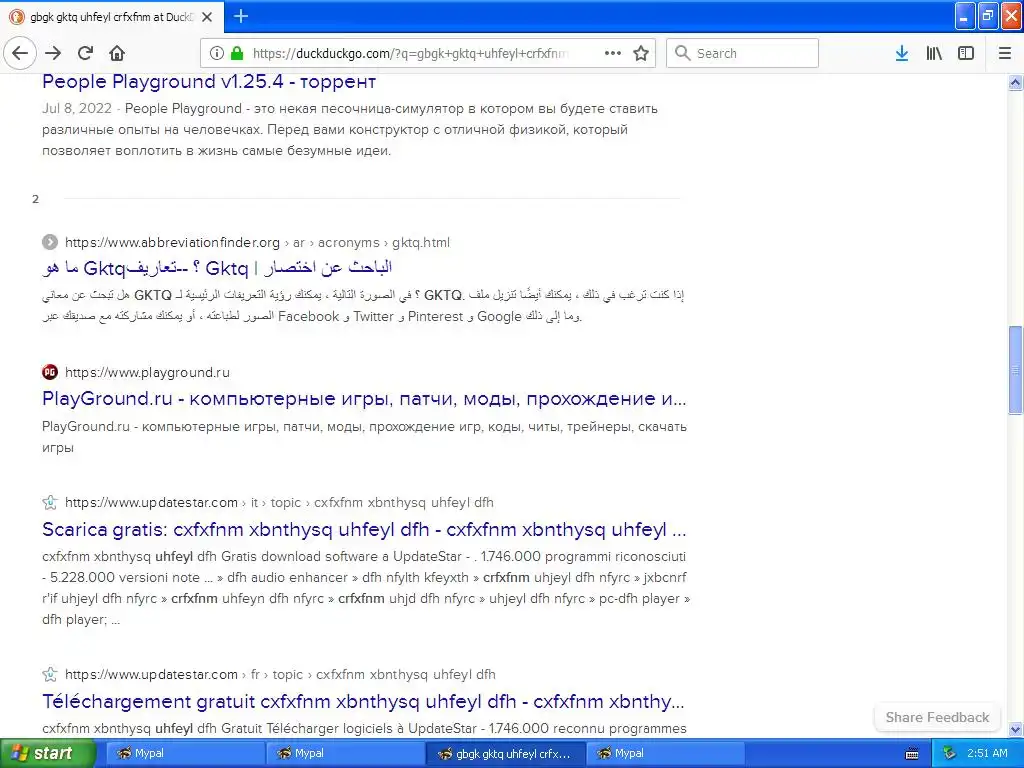Open the downloads arrow panel
Image resolution: width=1024 pixels, height=768 pixels.
(902, 53)
